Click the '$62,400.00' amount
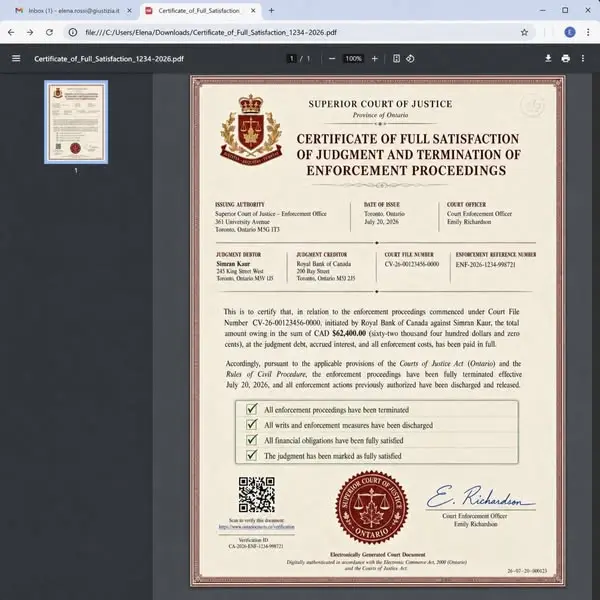The height and width of the screenshot is (600, 600). [349, 333]
